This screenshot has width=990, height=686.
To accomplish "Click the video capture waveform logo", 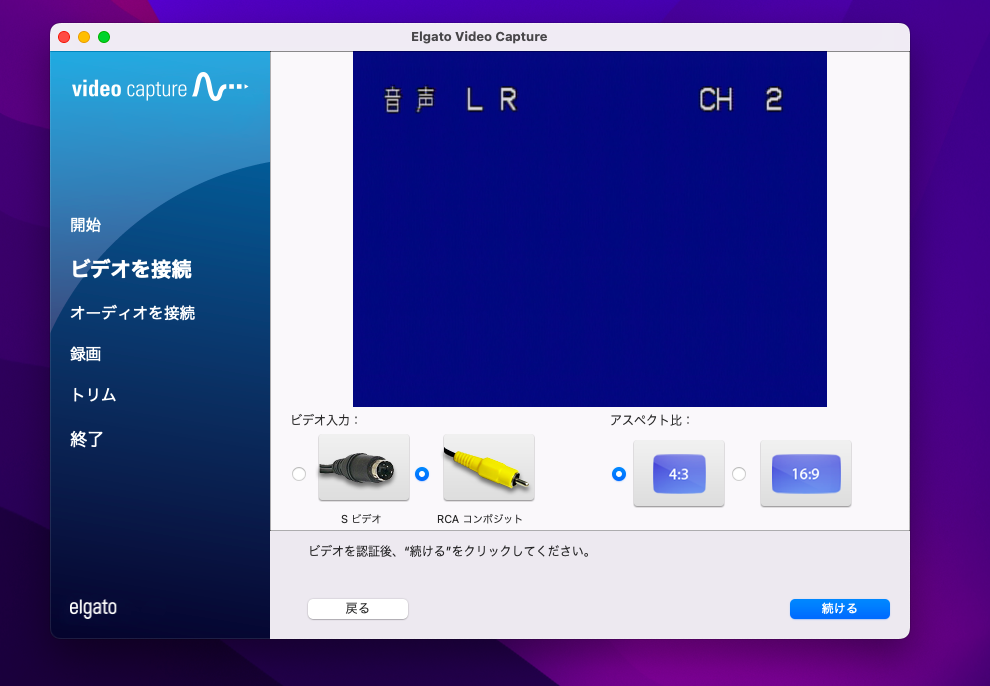I will point(160,88).
